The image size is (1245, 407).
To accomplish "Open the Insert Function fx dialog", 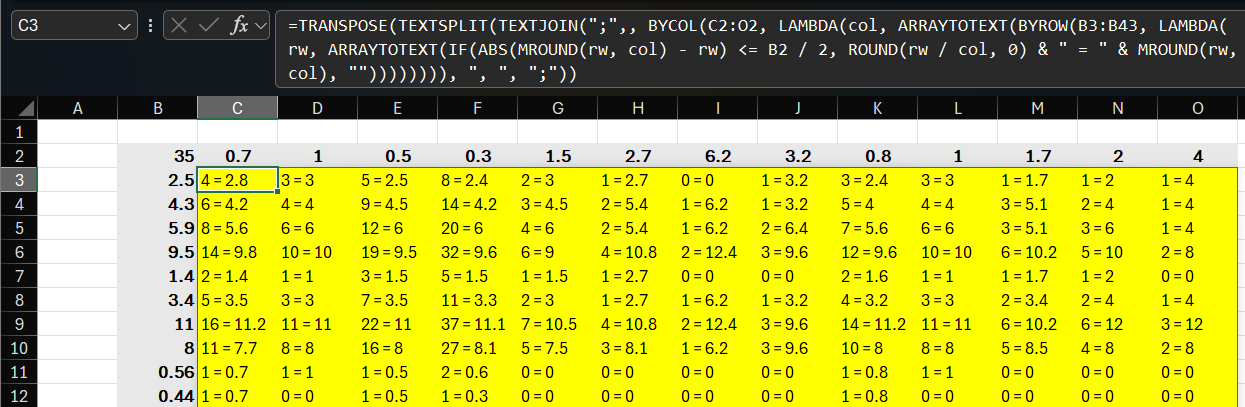I will click(x=239, y=26).
